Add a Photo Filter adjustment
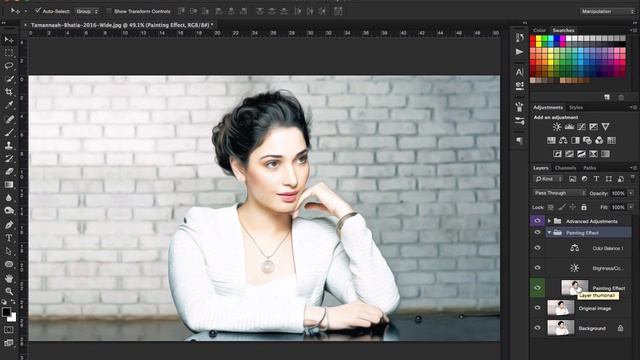 587,140
